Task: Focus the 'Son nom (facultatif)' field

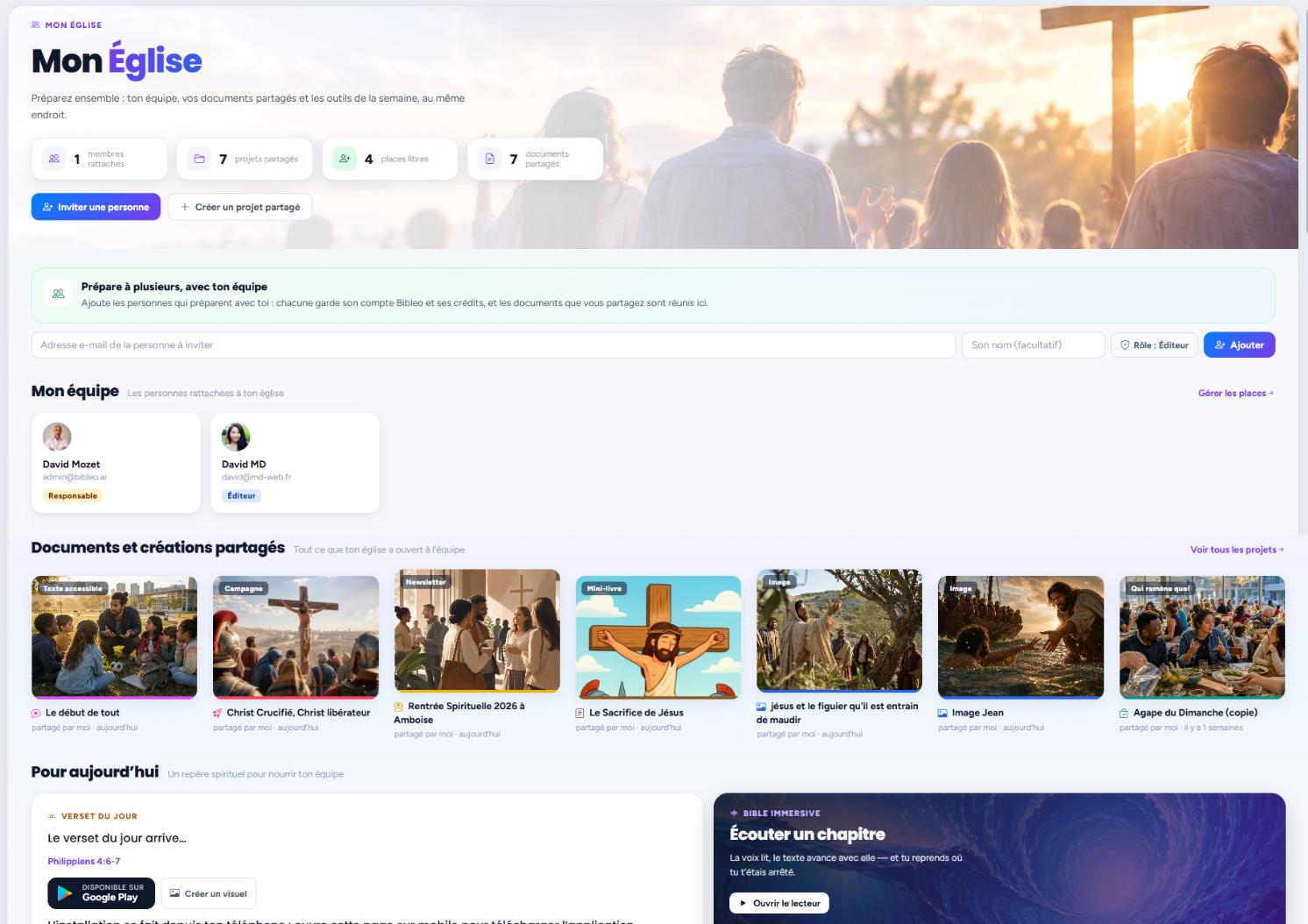Action: (1034, 345)
